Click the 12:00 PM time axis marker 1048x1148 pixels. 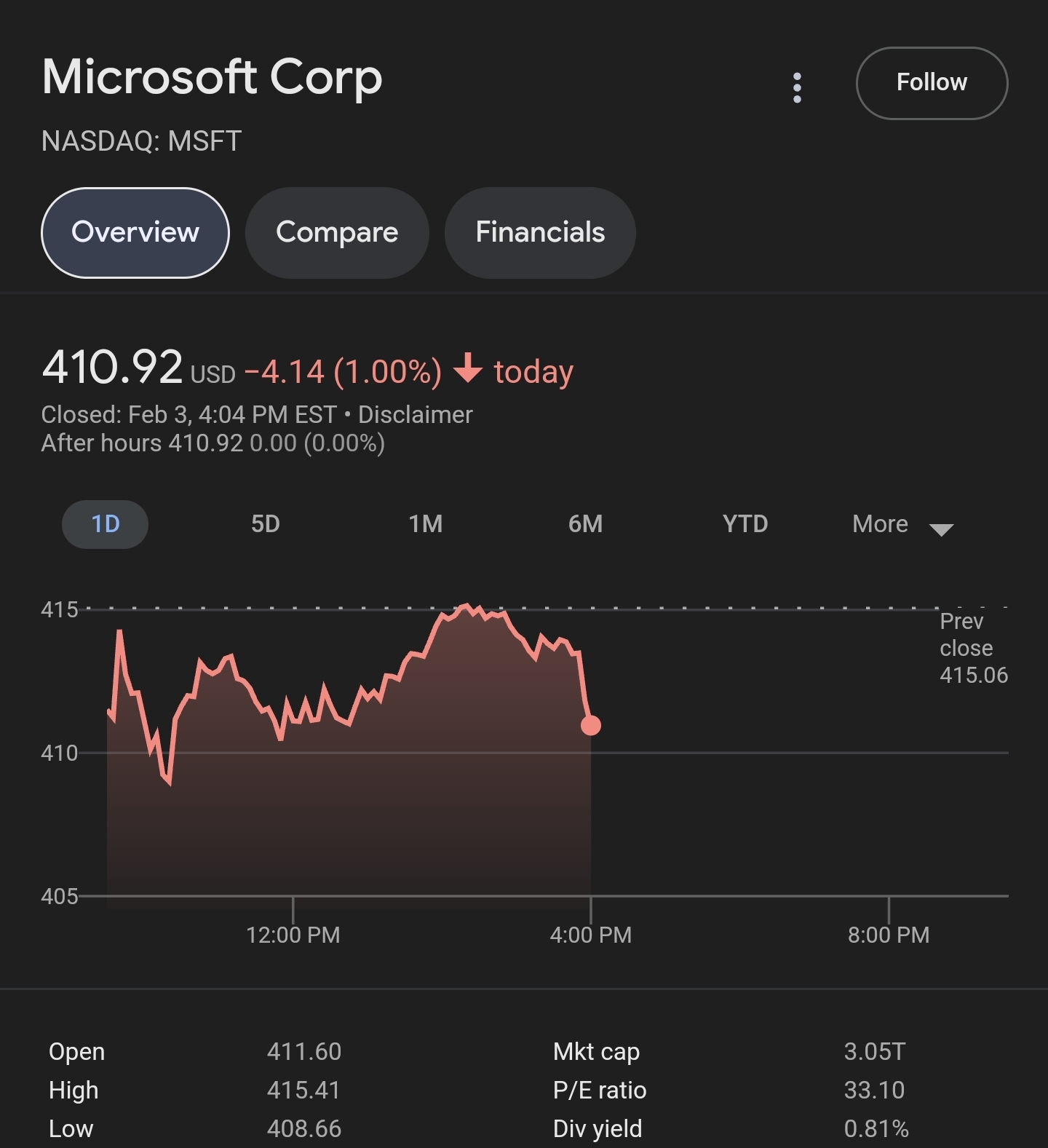coord(293,935)
